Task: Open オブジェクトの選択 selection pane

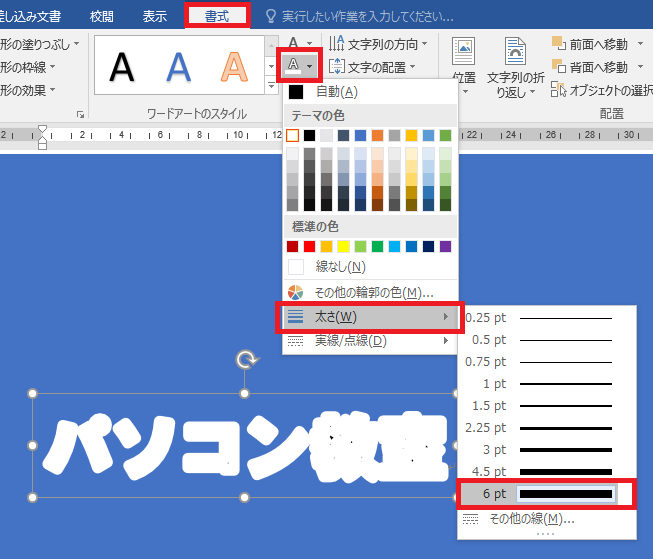Action: pos(602,90)
